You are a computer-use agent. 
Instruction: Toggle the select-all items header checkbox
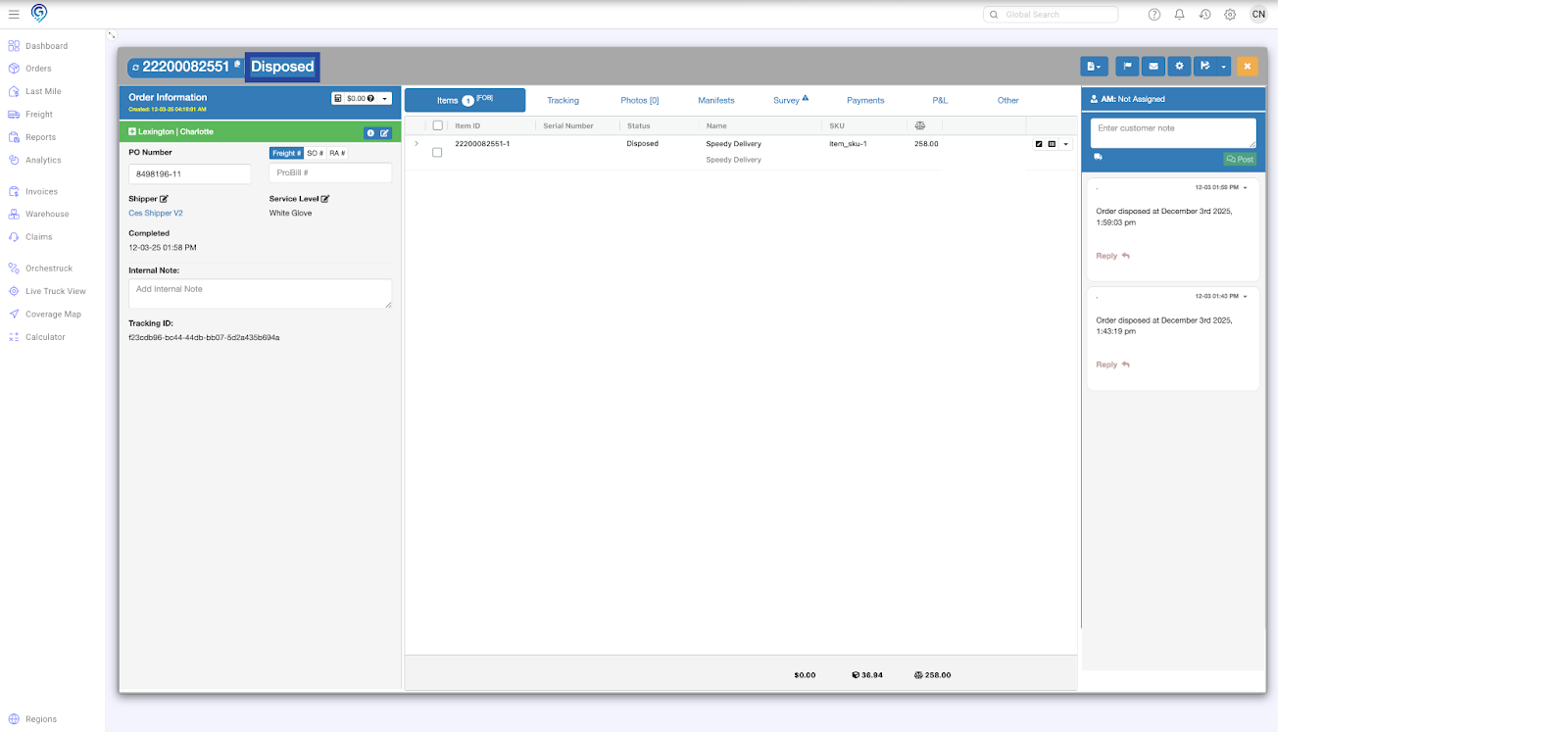[x=438, y=125]
